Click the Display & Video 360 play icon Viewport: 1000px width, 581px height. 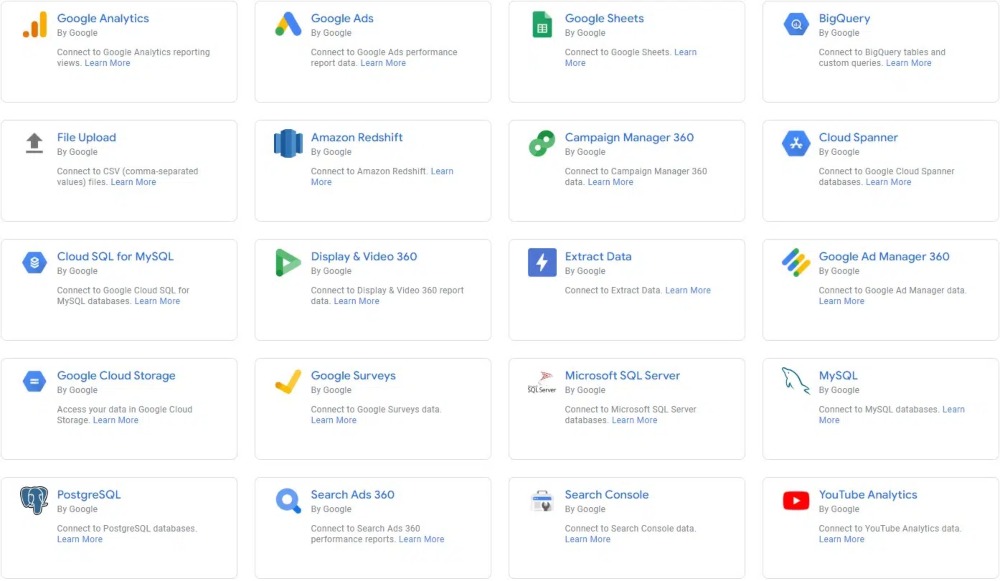pos(288,263)
